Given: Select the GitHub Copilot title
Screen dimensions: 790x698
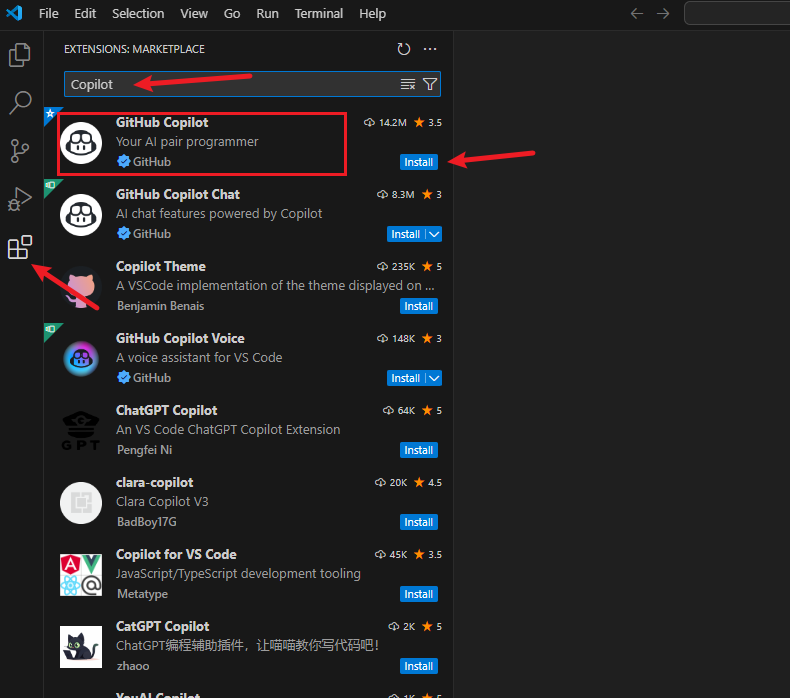Looking at the screenshot, I should tap(162, 122).
